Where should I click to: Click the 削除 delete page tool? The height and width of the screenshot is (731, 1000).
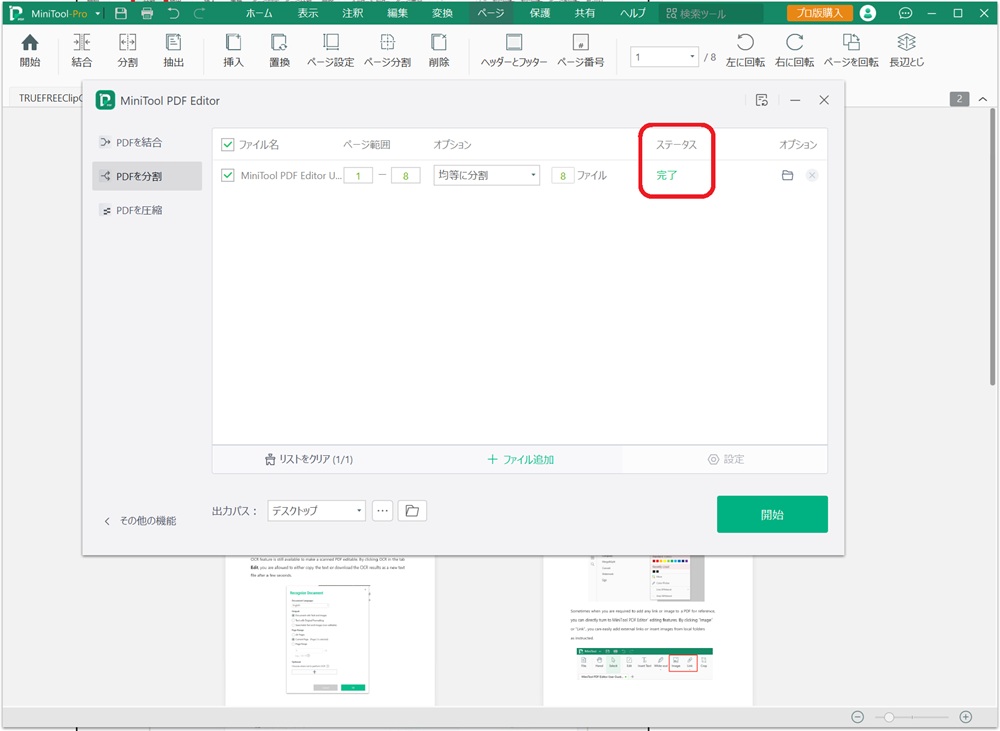439,50
